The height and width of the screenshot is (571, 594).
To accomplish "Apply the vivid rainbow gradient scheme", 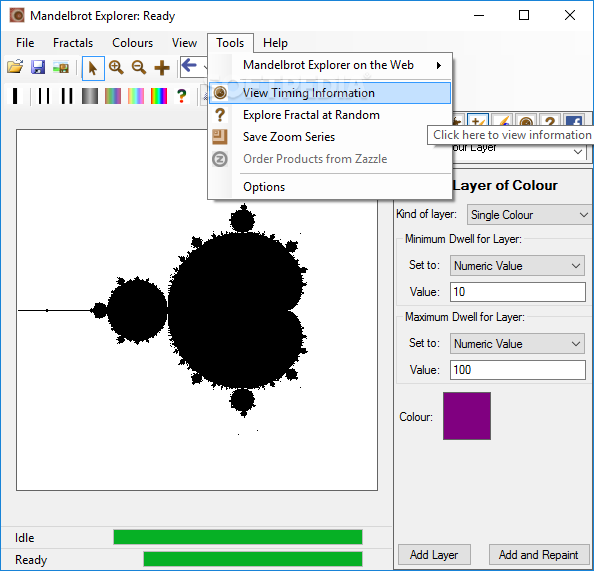I will [159, 96].
